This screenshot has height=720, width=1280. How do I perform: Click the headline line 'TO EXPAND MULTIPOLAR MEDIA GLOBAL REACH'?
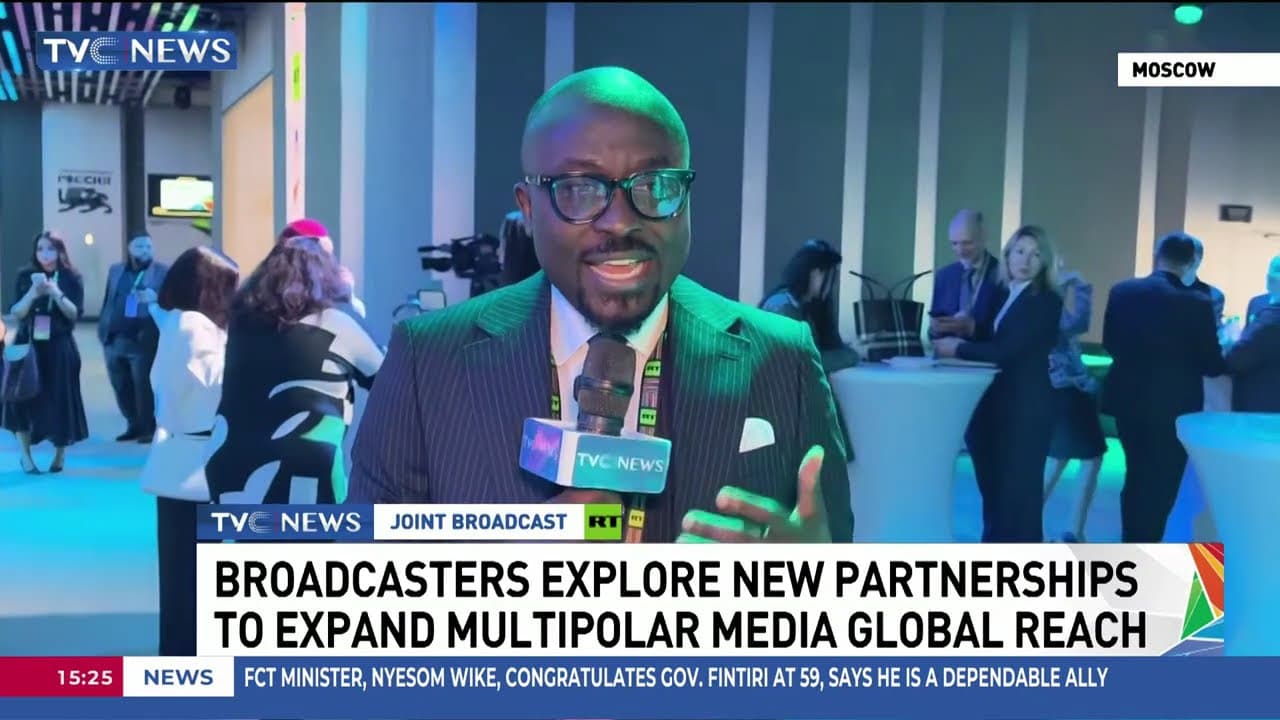pos(680,630)
